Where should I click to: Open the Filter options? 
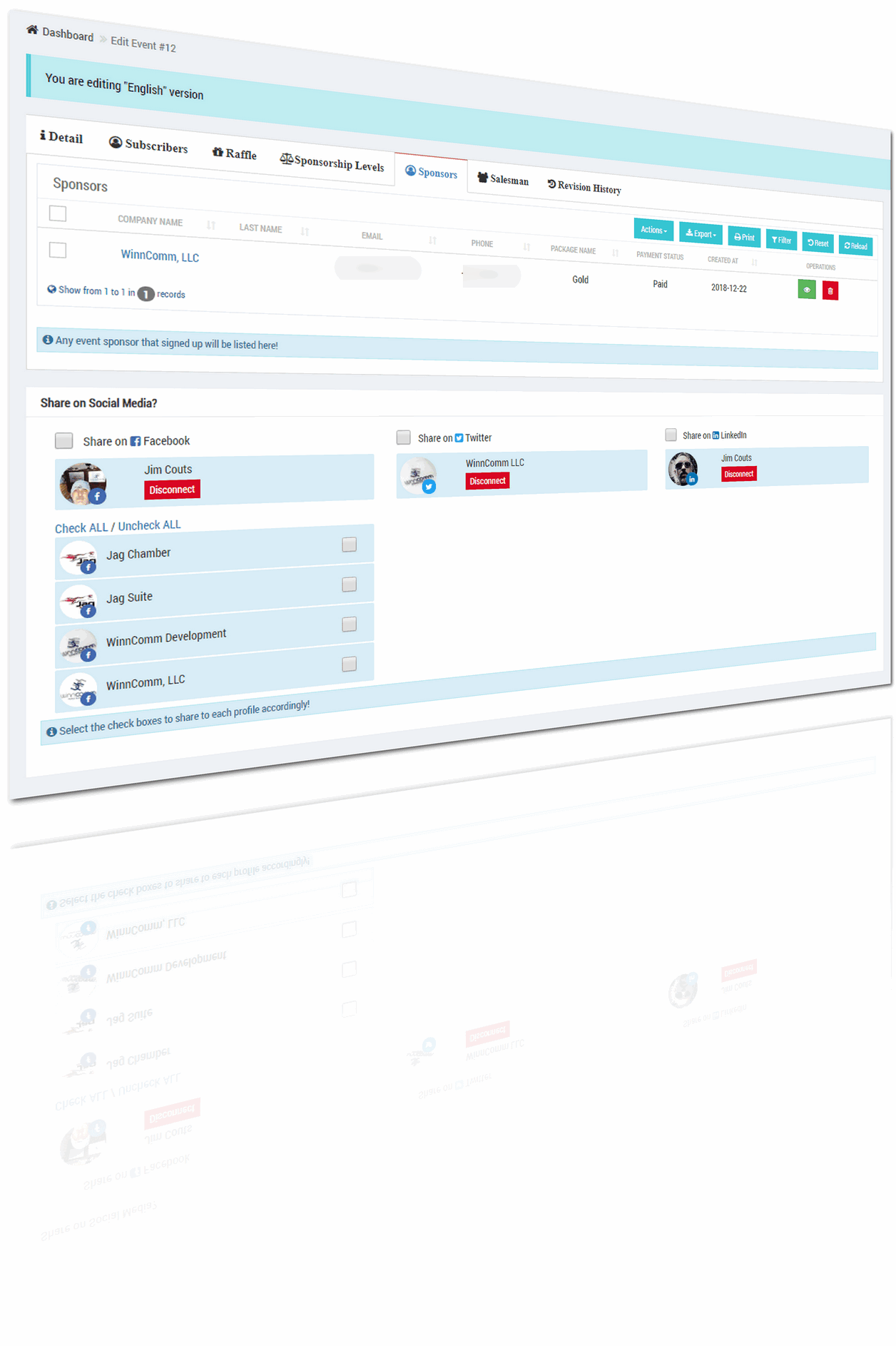click(x=781, y=240)
